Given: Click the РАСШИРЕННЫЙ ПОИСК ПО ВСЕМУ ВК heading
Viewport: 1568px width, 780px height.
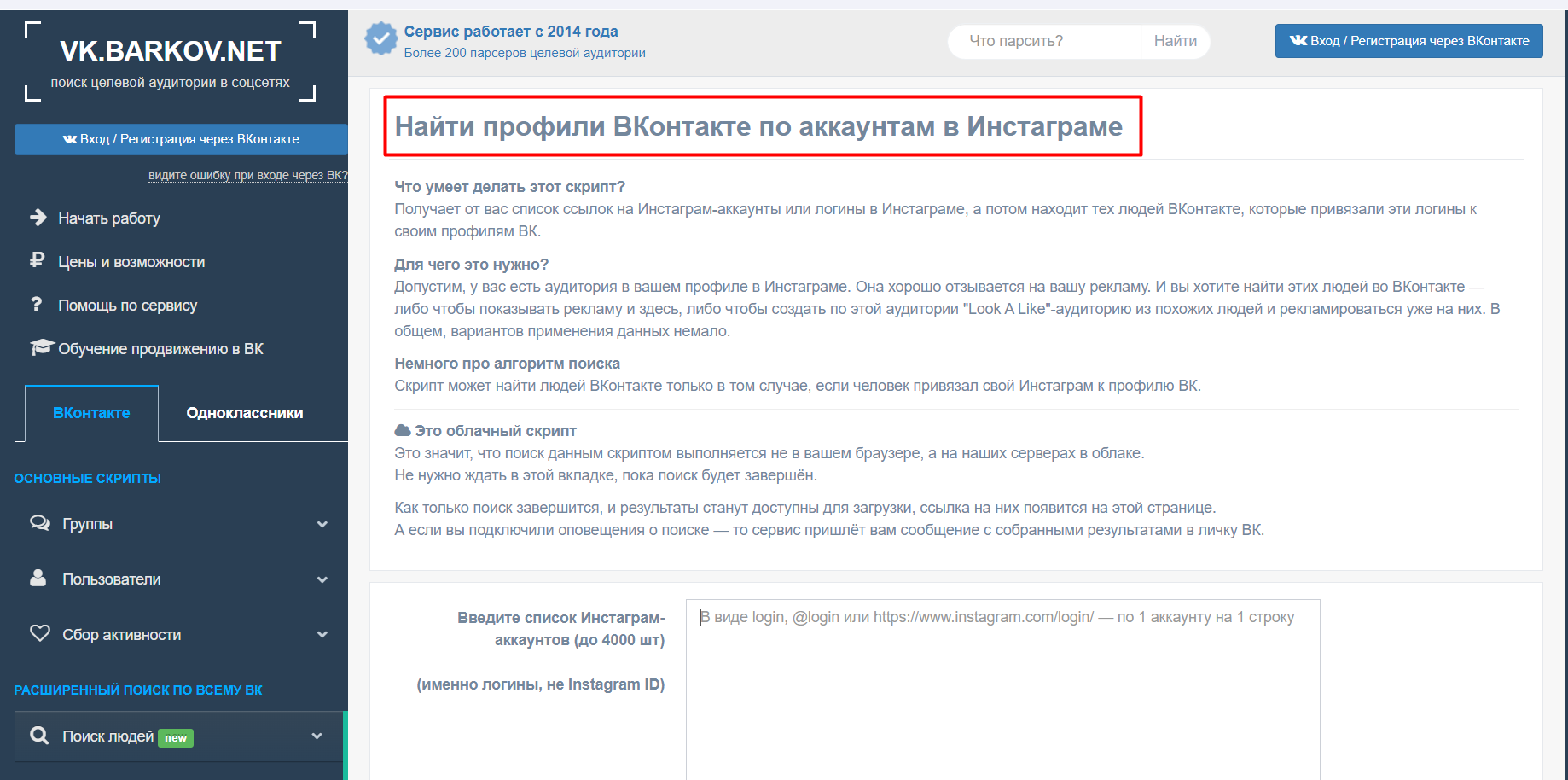Looking at the screenshot, I should tap(138, 690).
